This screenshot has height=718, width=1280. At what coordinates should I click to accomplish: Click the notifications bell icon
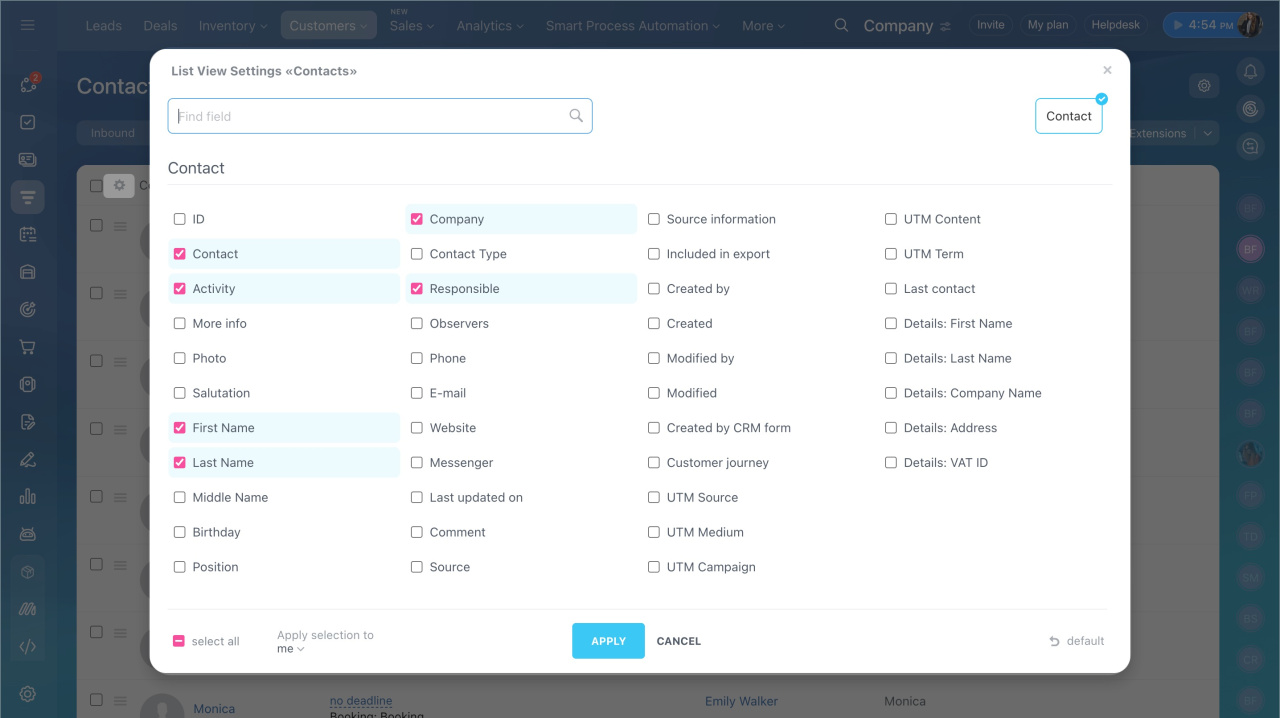tap(1250, 71)
